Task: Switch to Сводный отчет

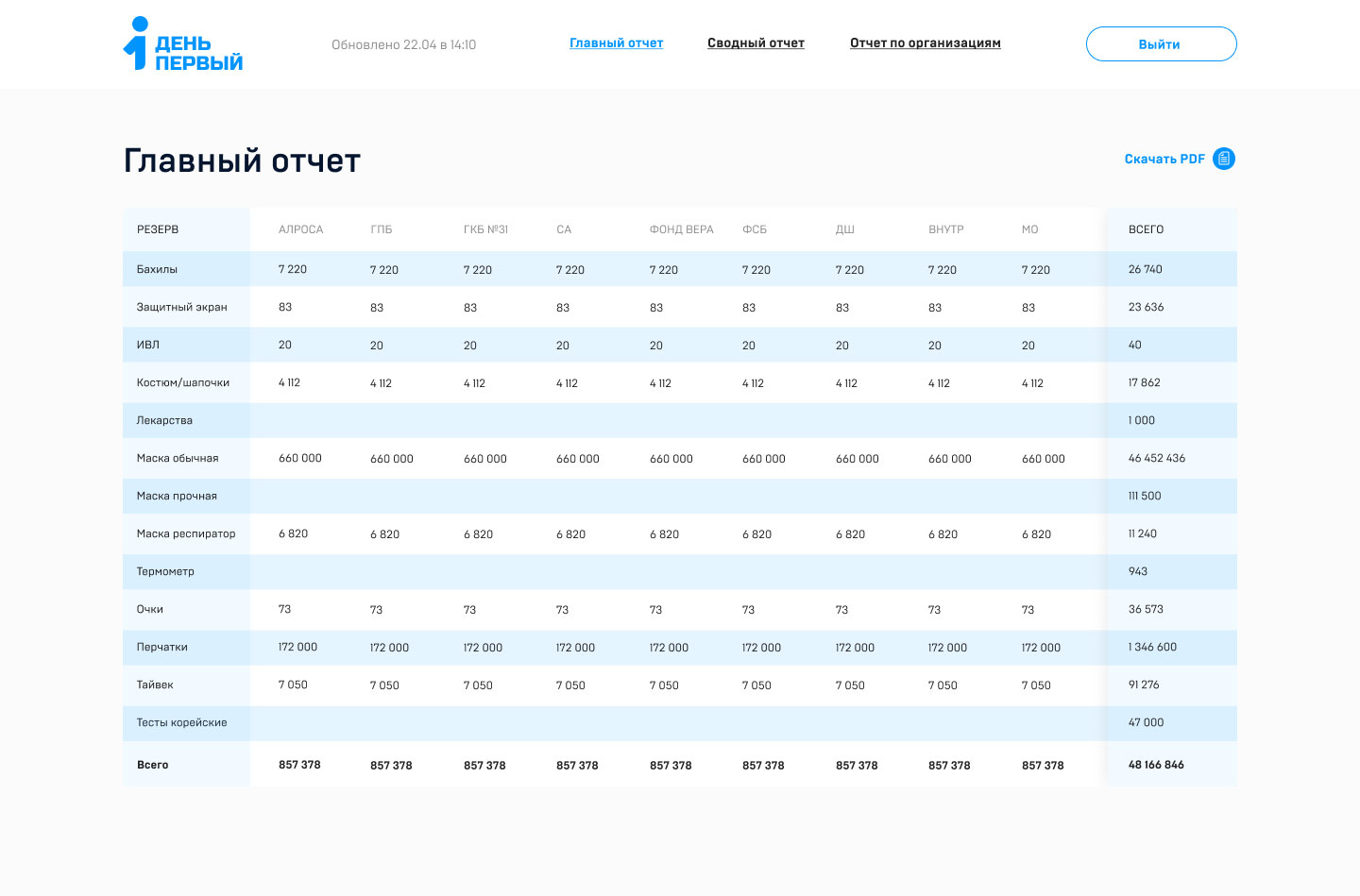Action: pos(756,43)
